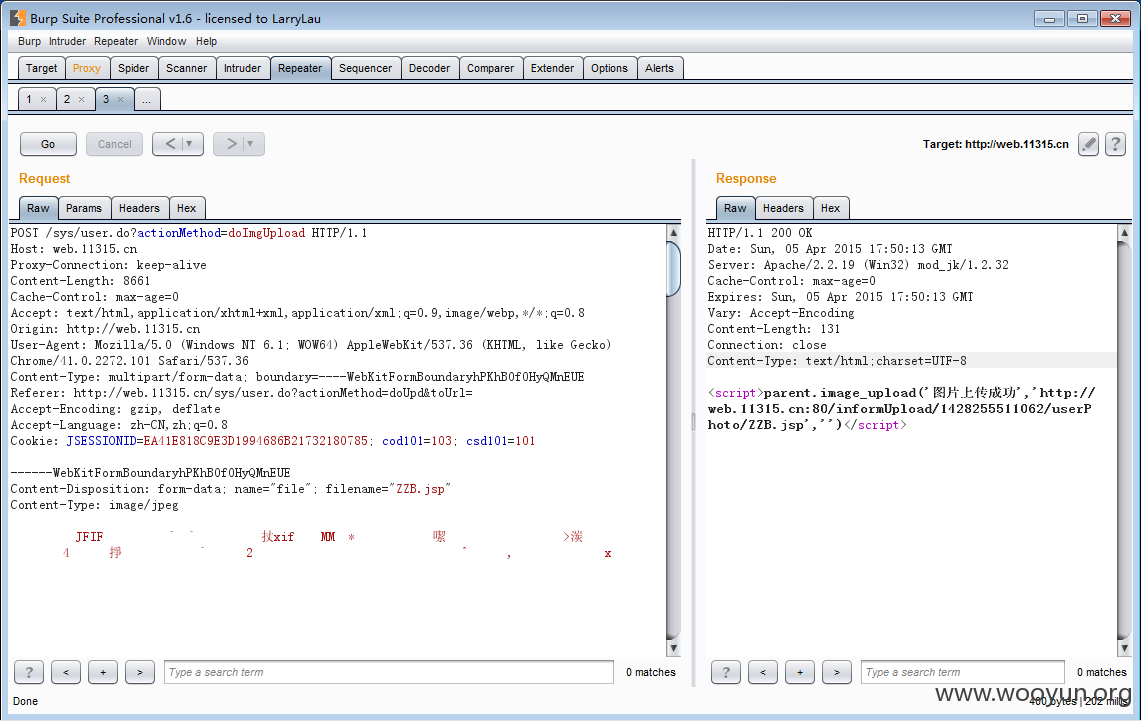
Task: Focus the request search term field
Action: pos(389,672)
